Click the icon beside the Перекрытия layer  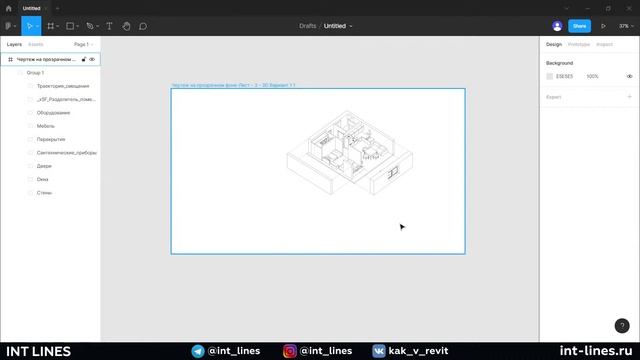click(x=30, y=139)
